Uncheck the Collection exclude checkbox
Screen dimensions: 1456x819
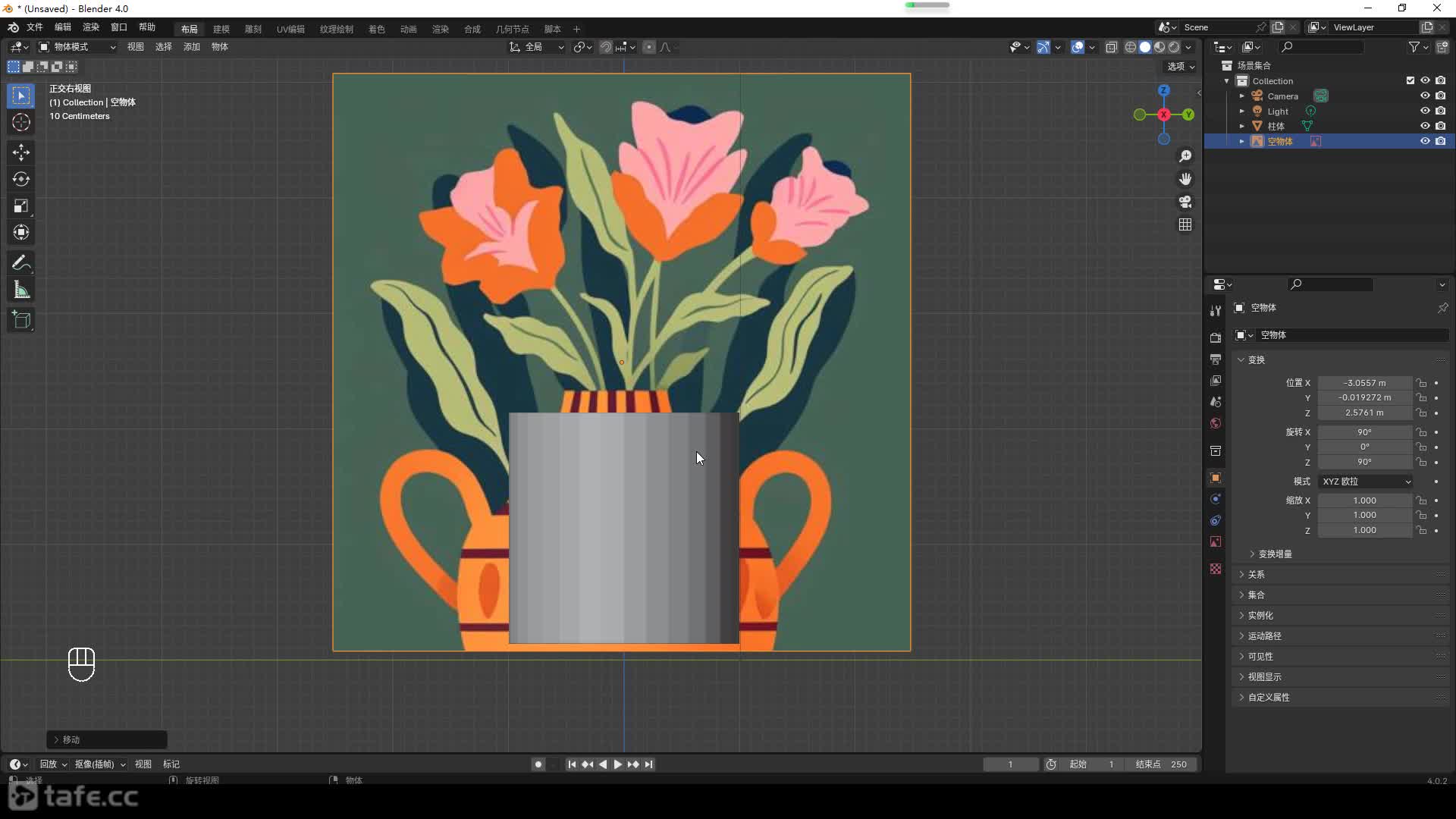[x=1410, y=80]
